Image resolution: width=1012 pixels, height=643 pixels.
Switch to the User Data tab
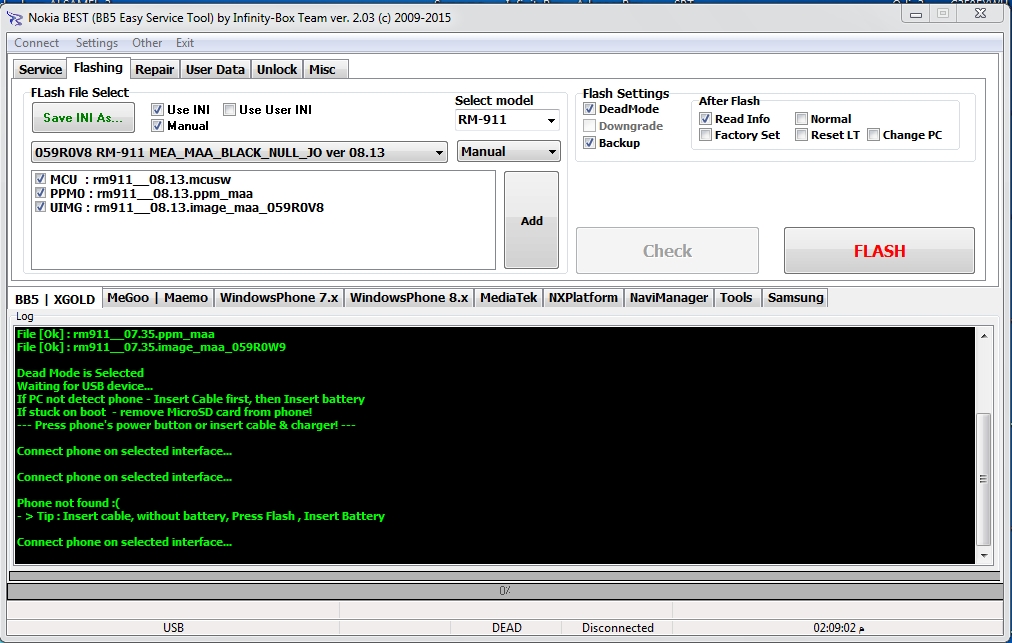coord(215,70)
